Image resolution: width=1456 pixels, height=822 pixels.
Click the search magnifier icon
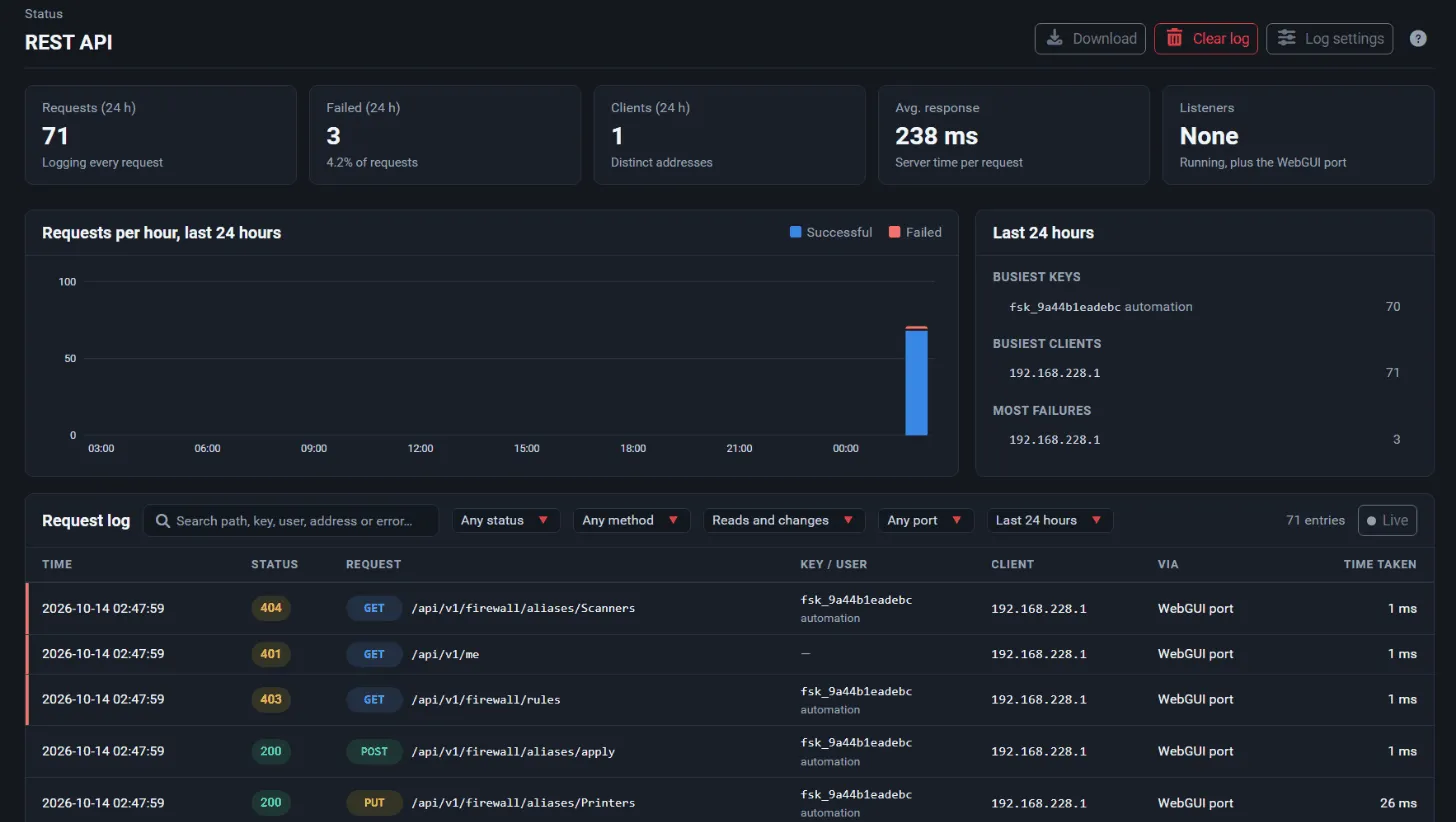(x=162, y=521)
